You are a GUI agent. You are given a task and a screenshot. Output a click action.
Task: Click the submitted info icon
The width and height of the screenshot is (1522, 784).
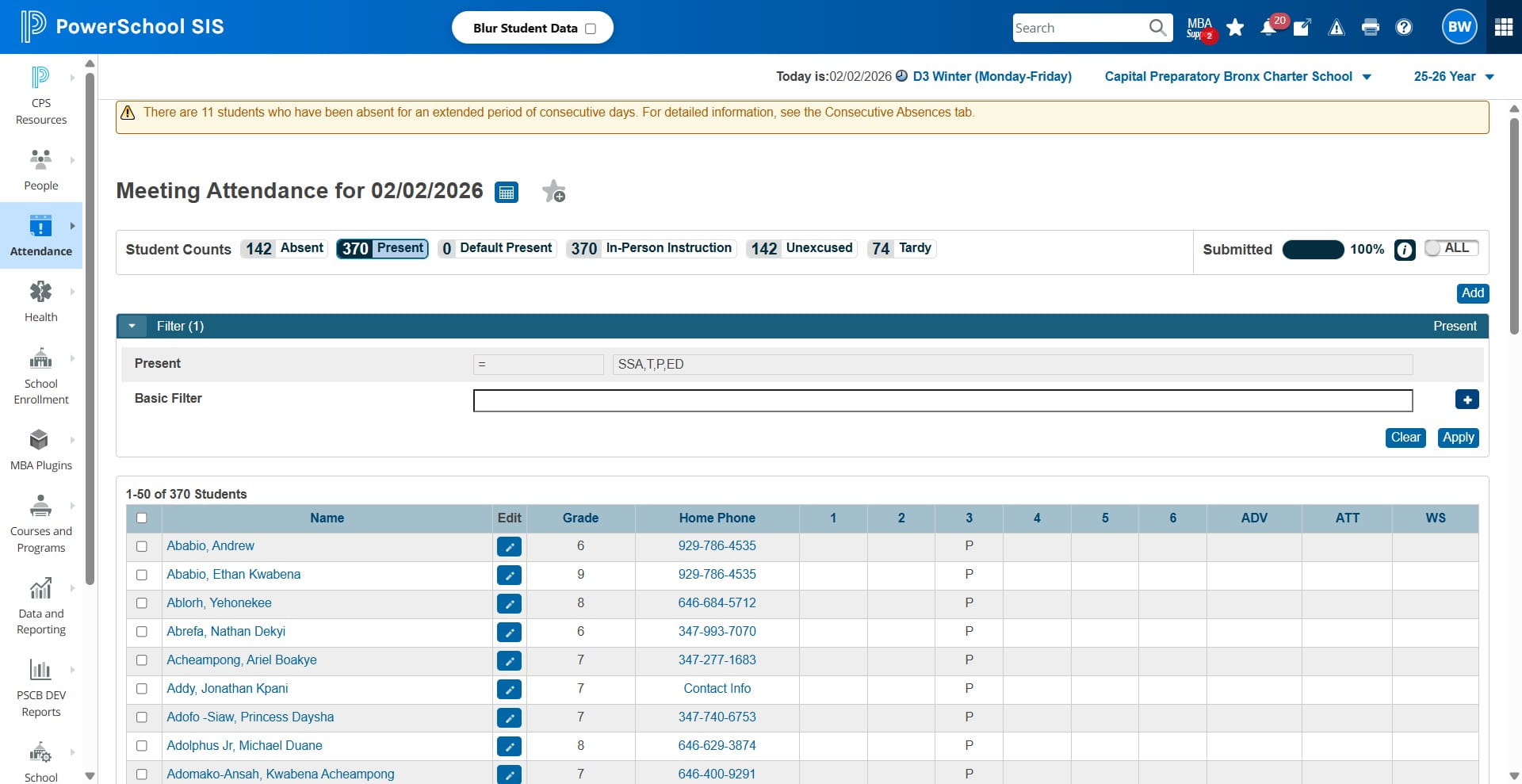(x=1404, y=250)
